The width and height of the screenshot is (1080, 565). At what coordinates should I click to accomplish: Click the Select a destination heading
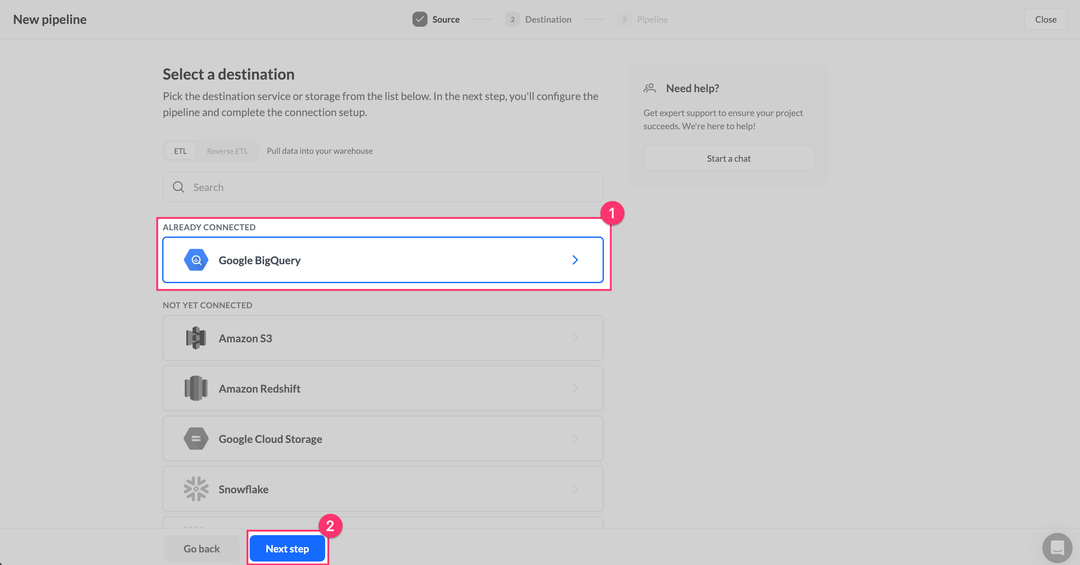229,74
